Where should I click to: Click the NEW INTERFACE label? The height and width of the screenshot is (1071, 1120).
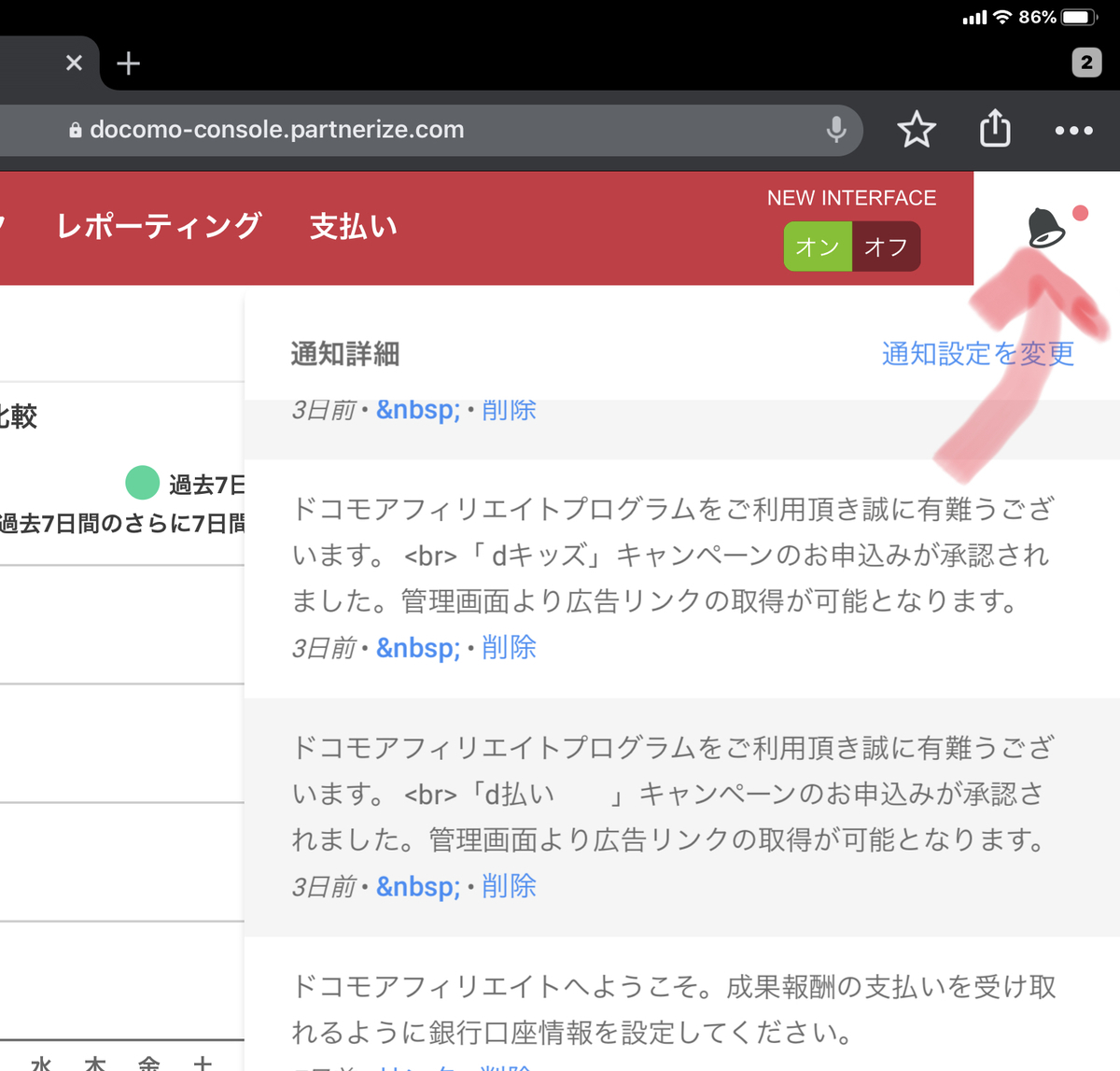point(851,198)
